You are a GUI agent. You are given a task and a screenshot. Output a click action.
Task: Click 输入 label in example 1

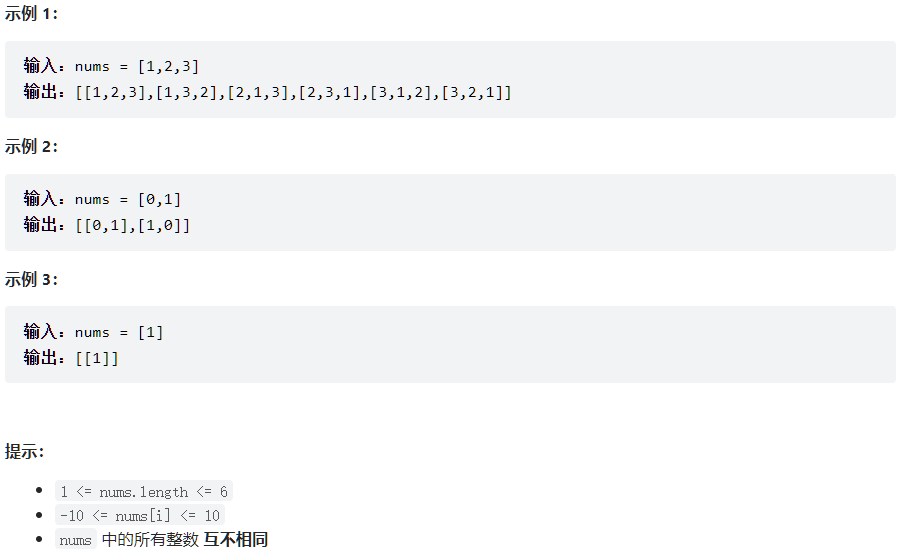40,66
